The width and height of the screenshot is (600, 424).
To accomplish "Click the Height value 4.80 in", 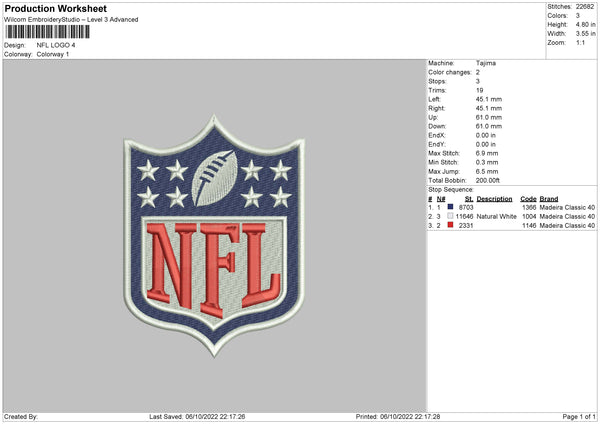I will tap(585, 24).
